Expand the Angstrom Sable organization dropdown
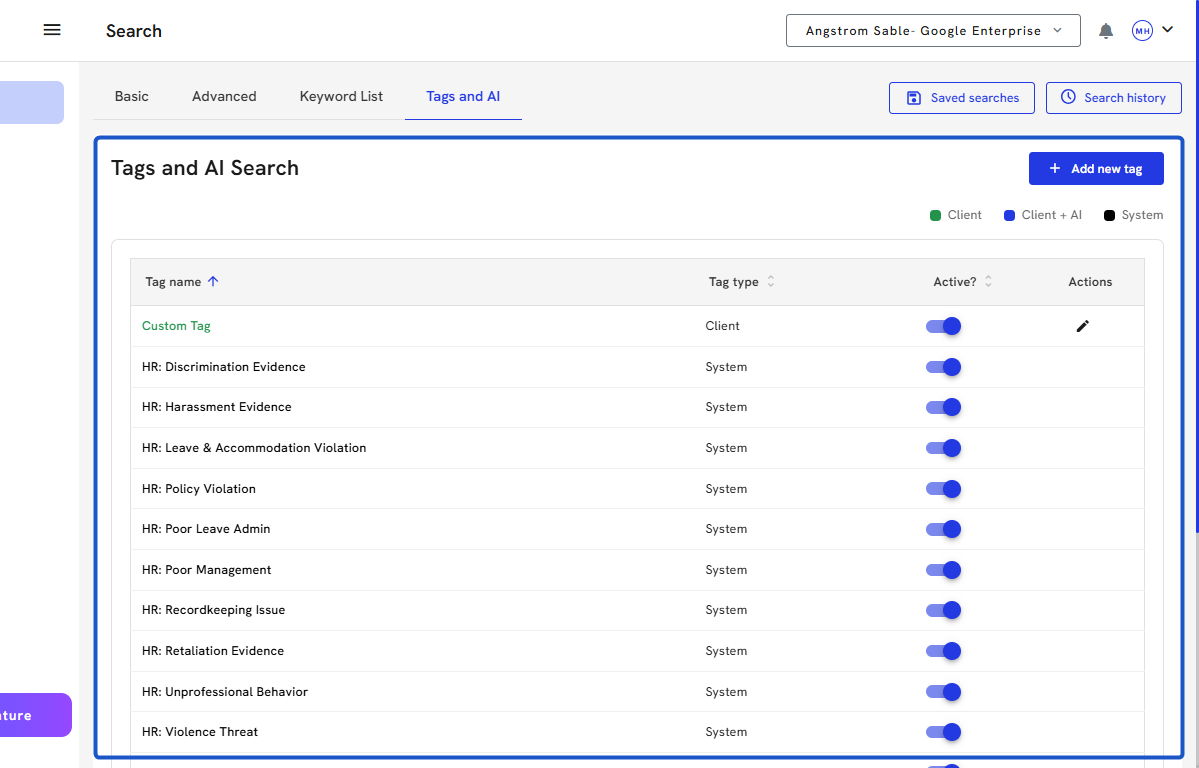The image size is (1199, 768). click(933, 31)
